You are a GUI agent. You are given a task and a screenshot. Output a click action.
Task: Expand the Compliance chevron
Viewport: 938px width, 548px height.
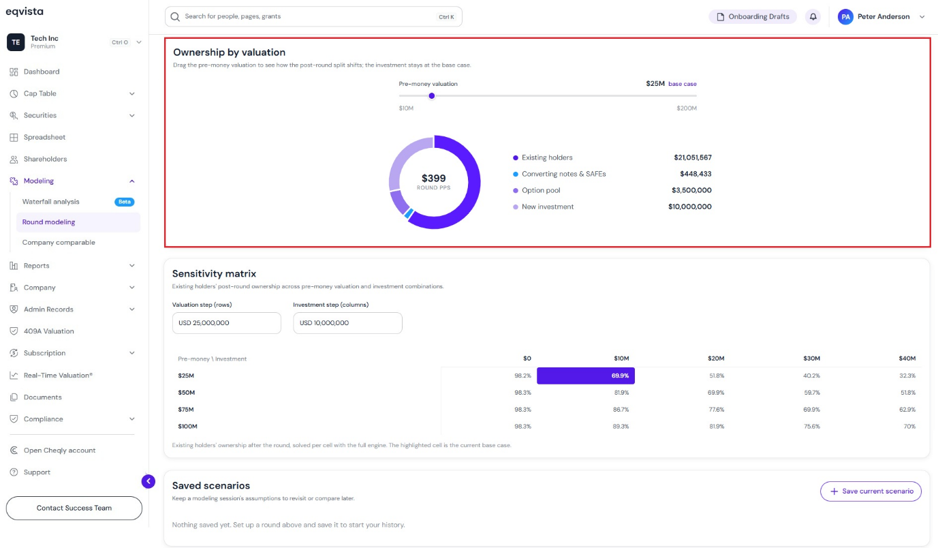[x=132, y=419]
